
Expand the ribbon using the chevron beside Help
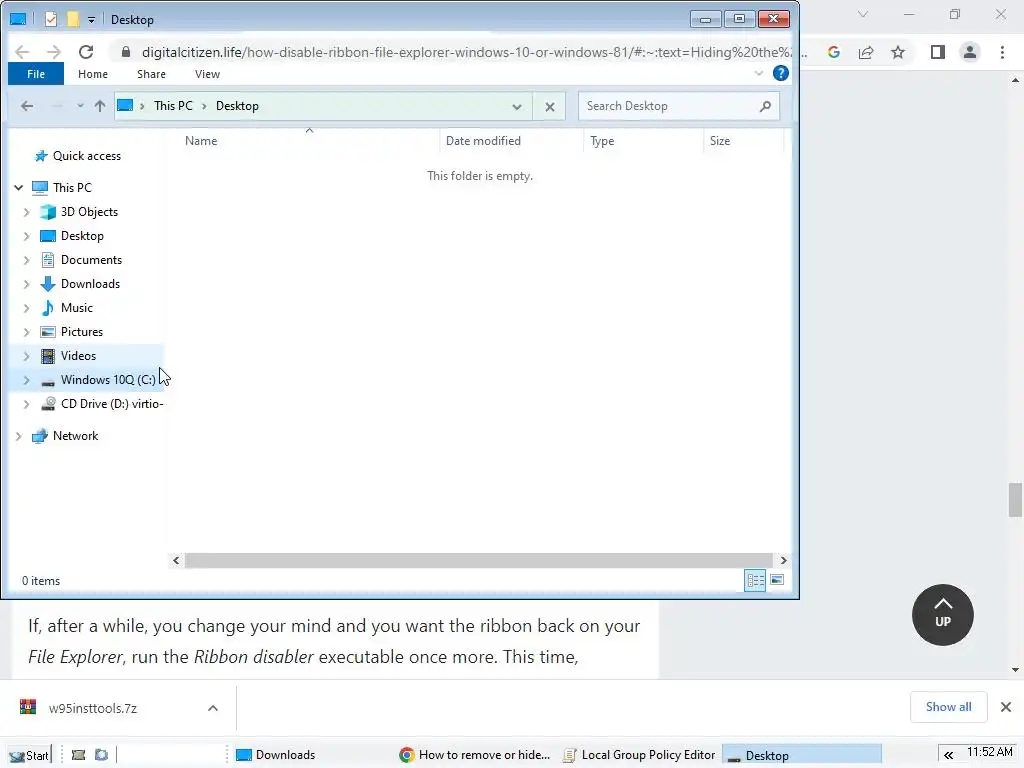pyautogui.click(x=759, y=73)
